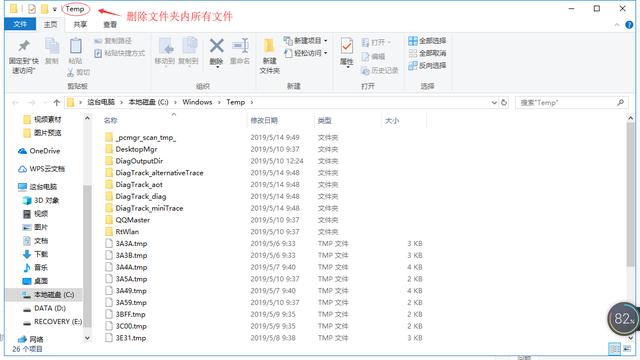Image resolution: width=640 pixels, height=360 pixels.
Task: Click the Pin to Quick access icon
Action: 24,46
